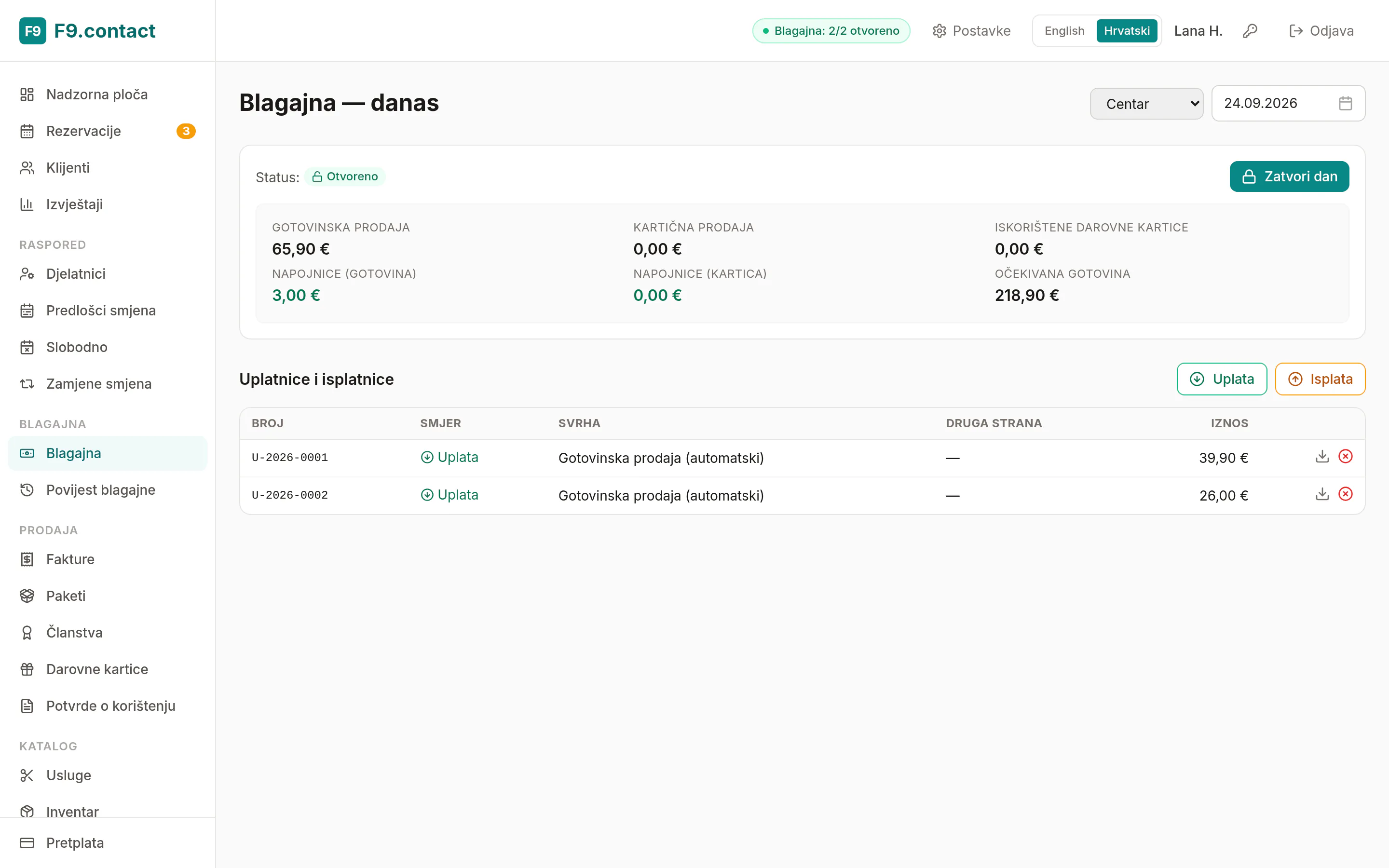This screenshot has height=868, width=1389.
Task: Click the Predlošci smjena icon
Action: [27, 311]
